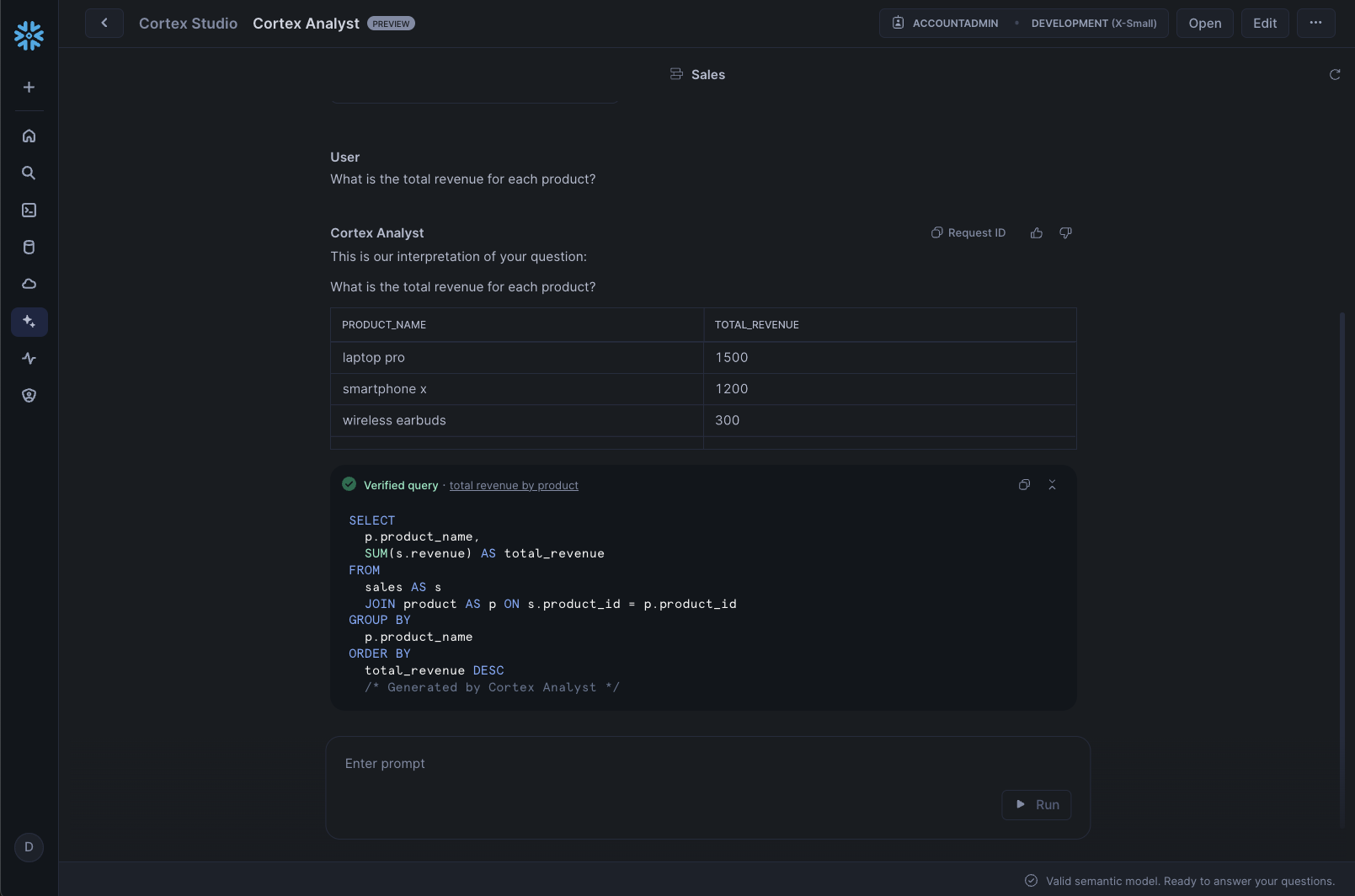Image resolution: width=1355 pixels, height=896 pixels.
Task: Click the refresh conversation icon
Action: pyautogui.click(x=1335, y=75)
